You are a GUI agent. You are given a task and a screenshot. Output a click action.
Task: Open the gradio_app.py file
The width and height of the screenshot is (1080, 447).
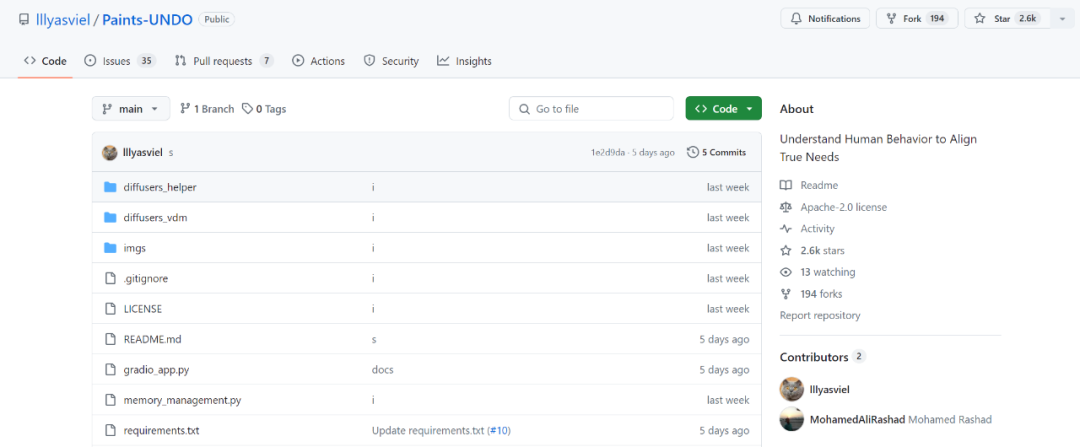pyautogui.click(x=156, y=370)
